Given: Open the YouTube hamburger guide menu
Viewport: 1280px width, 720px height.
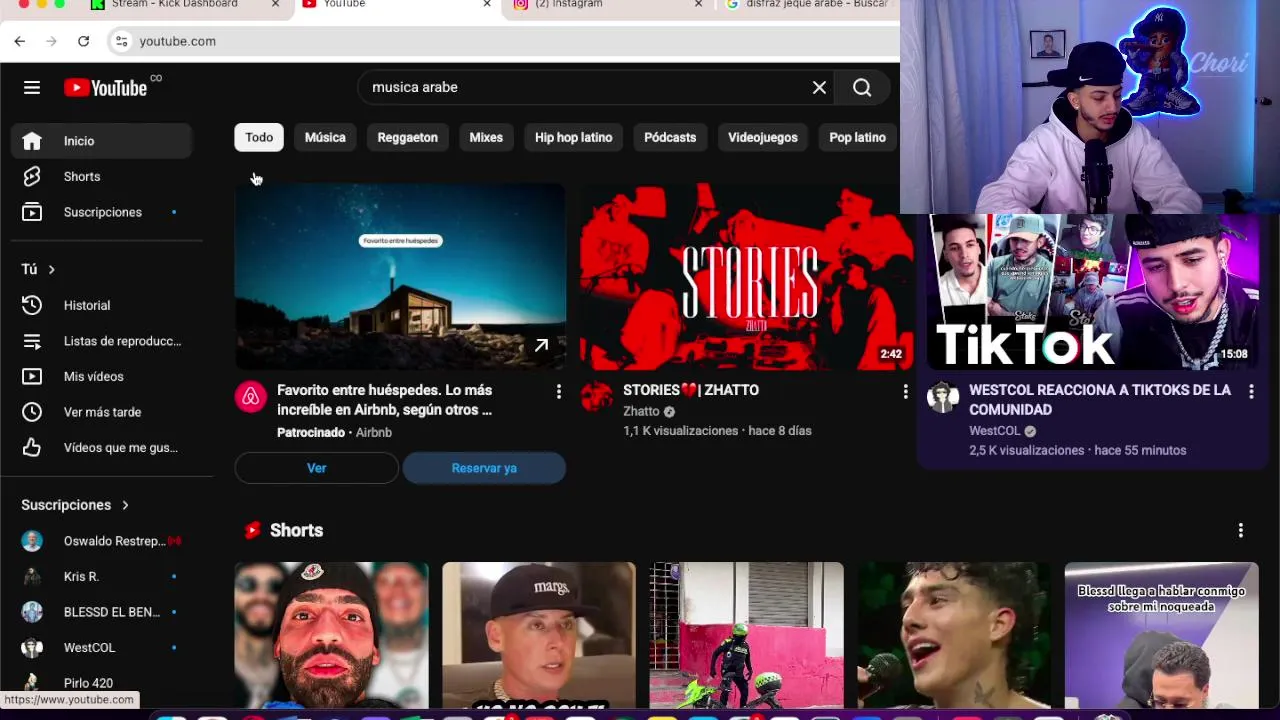Looking at the screenshot, I should pos(32,88).
